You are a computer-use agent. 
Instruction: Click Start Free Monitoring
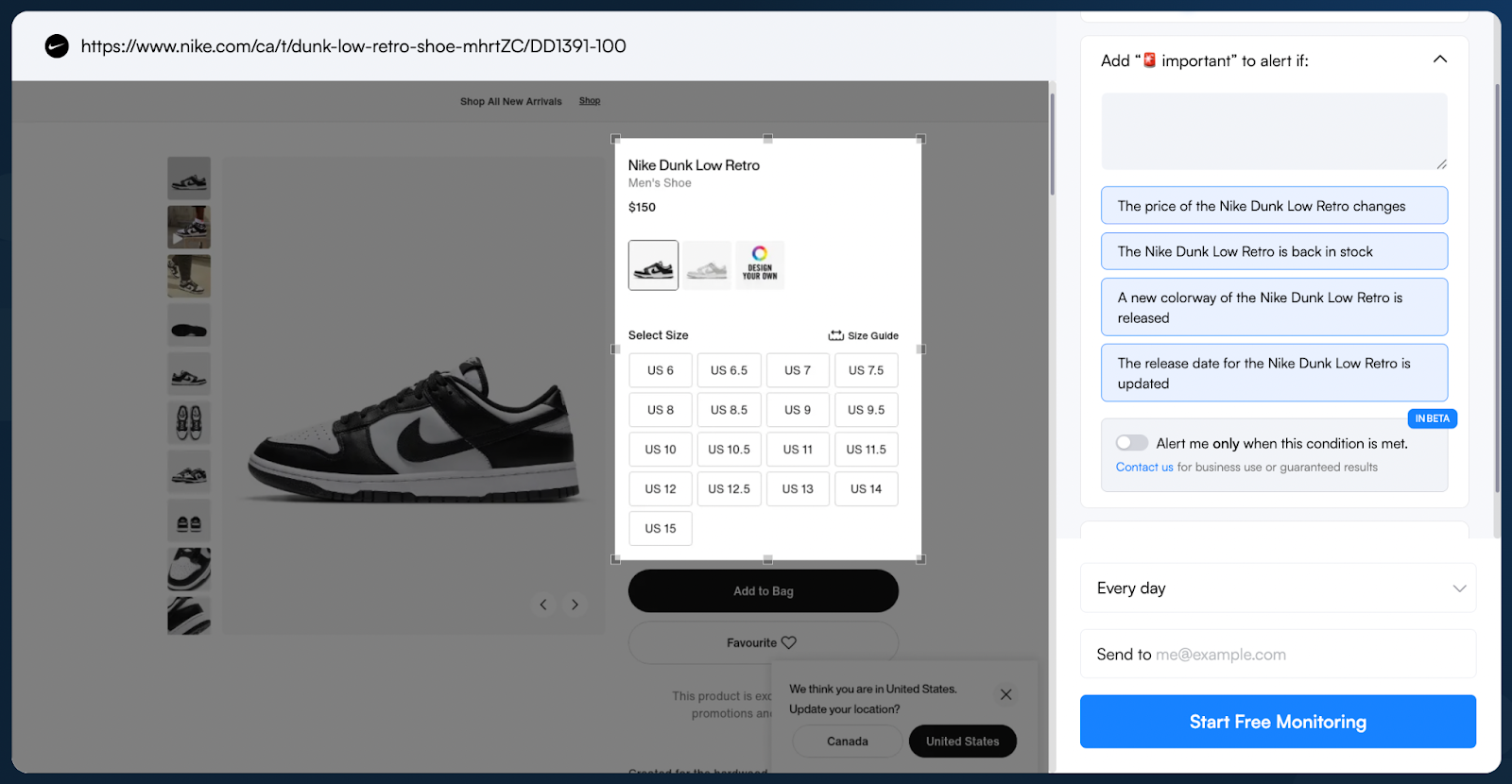coord(1278,722)
